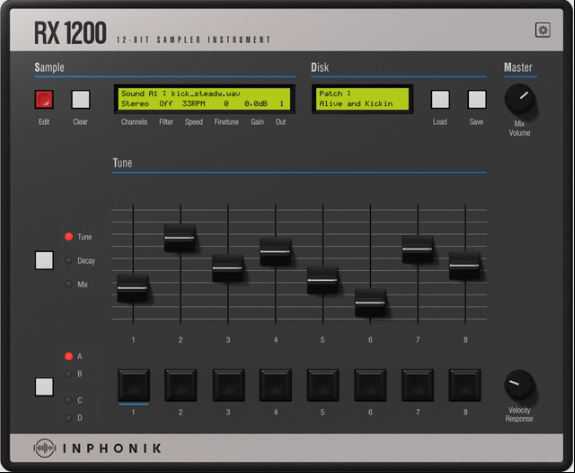
Task: Trigger drum pad 8
Action: pos(465,385)
